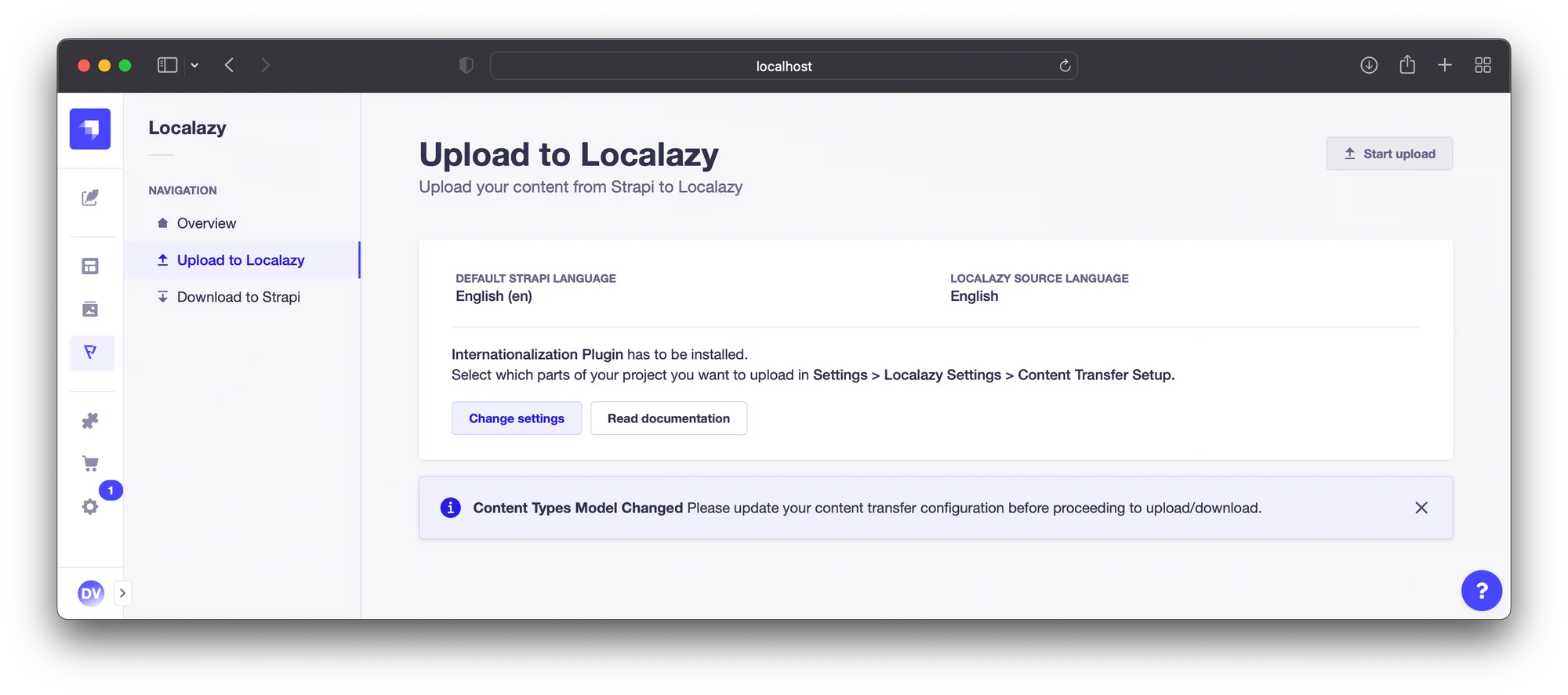
Task: Open the DV user profile avatar
Action: [91, 593]
